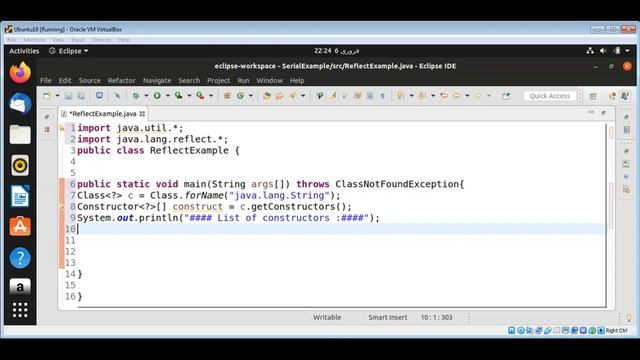Open the Navigate menu
The height and width of the screenshot is (360, 640).
pyautogui.click(x=157, y=80)
